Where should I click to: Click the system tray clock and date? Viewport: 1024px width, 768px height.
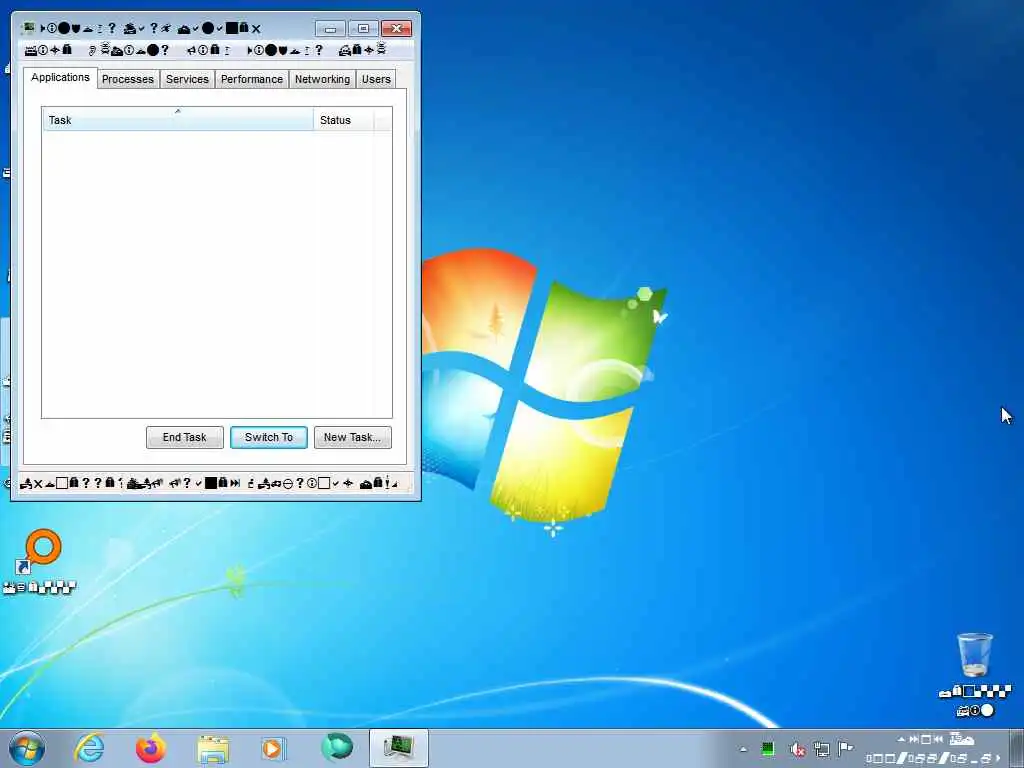click(x=934, y=749)
